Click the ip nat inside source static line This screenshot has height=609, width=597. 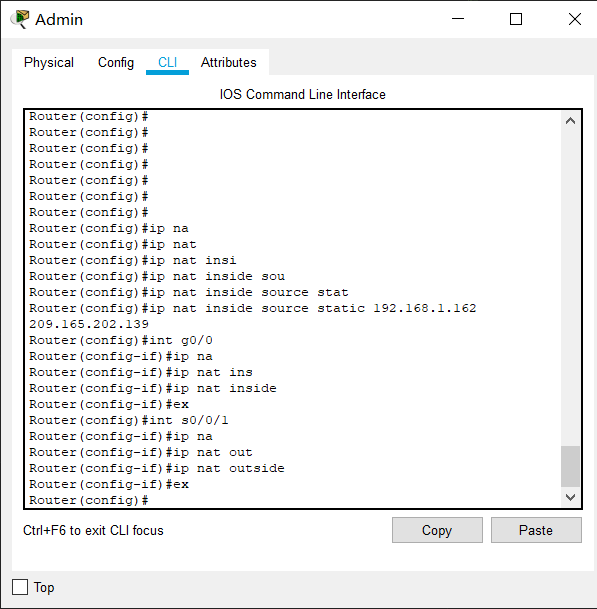coord(252,308)
